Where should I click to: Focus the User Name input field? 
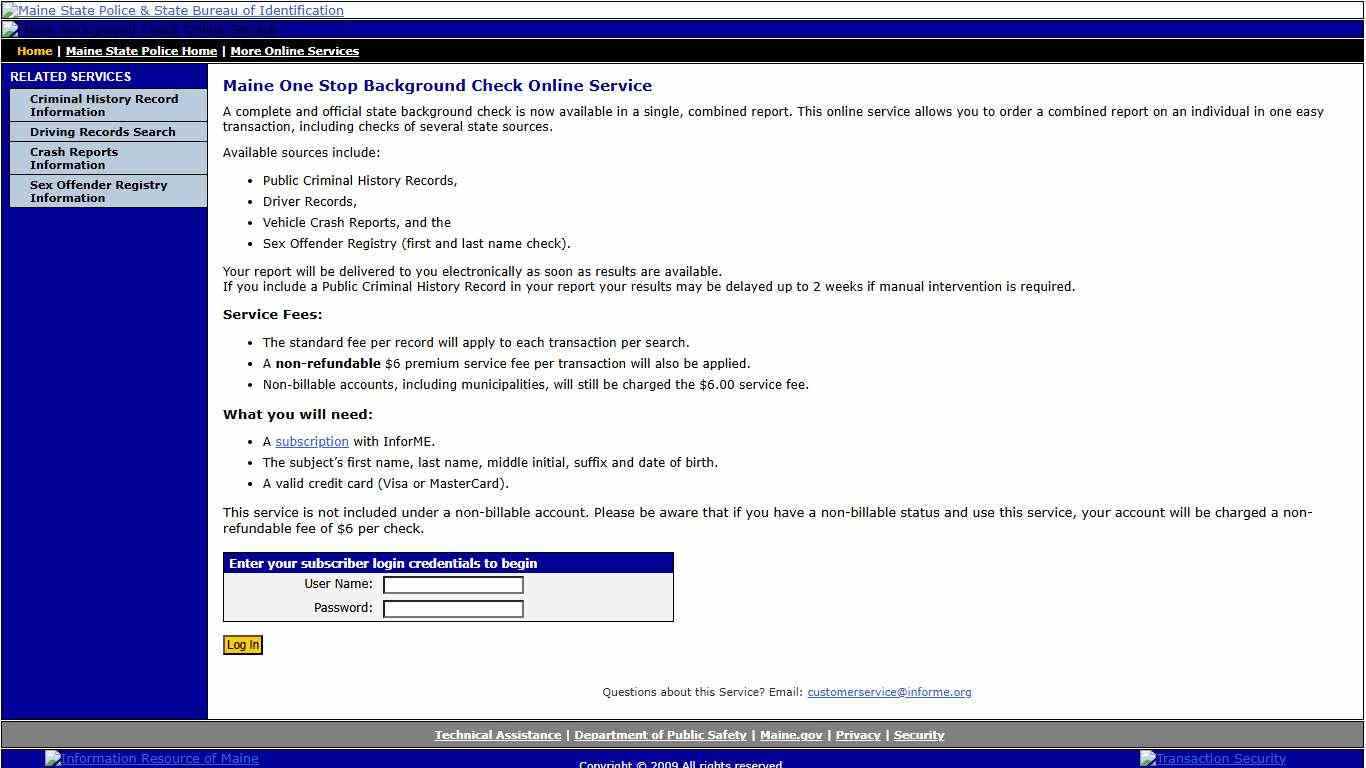click(x=453, y=585)
